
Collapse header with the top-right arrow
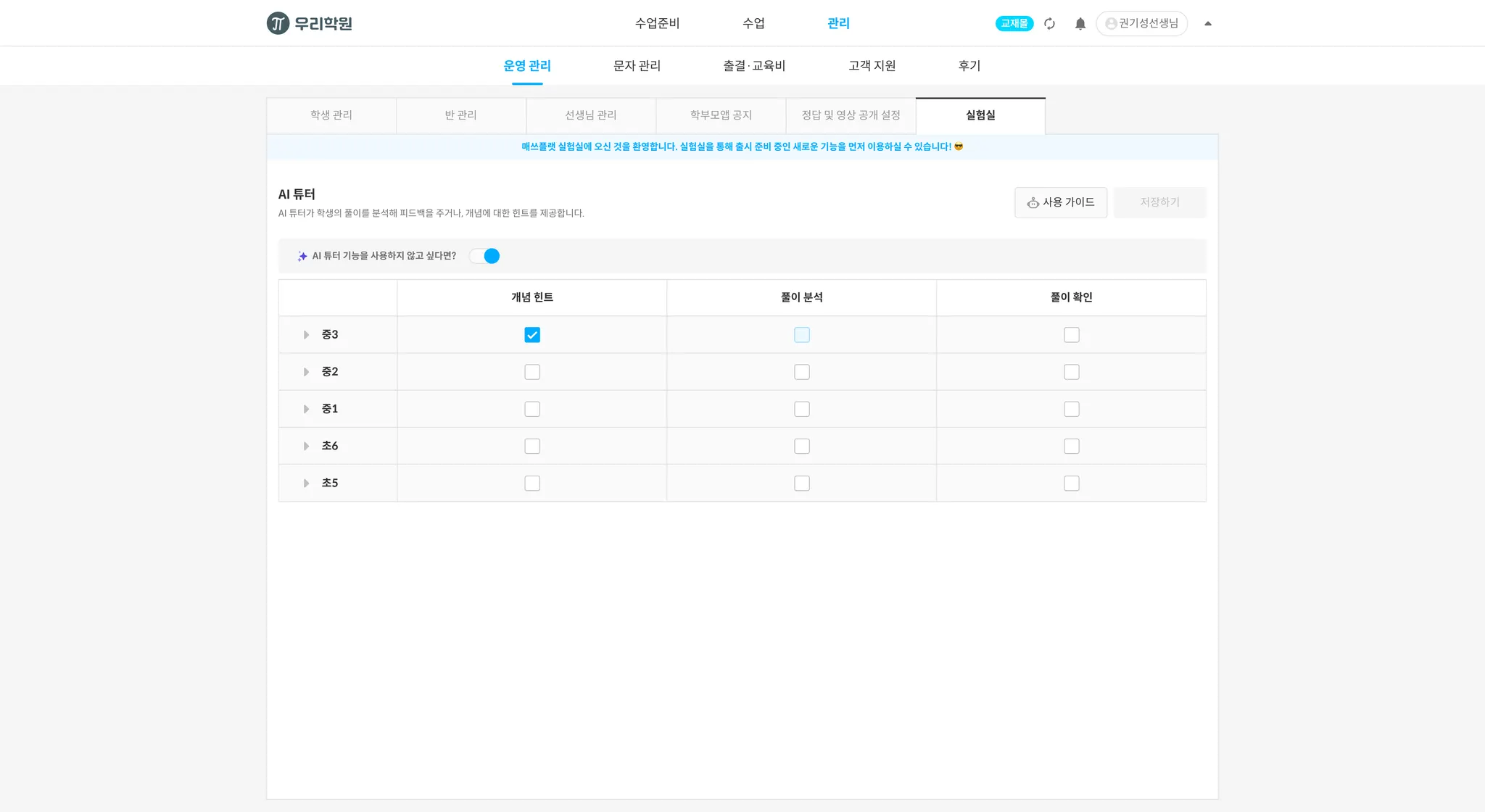(x=1208, y=23)
